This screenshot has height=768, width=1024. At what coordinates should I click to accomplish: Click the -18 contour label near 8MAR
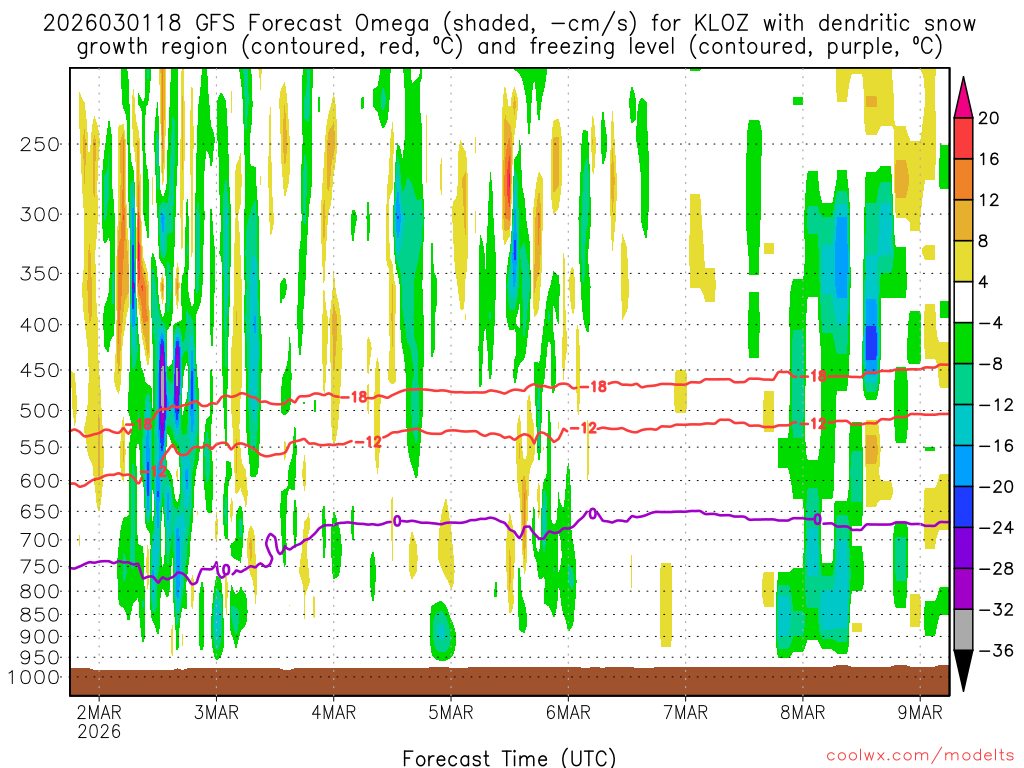coord(814,376)
